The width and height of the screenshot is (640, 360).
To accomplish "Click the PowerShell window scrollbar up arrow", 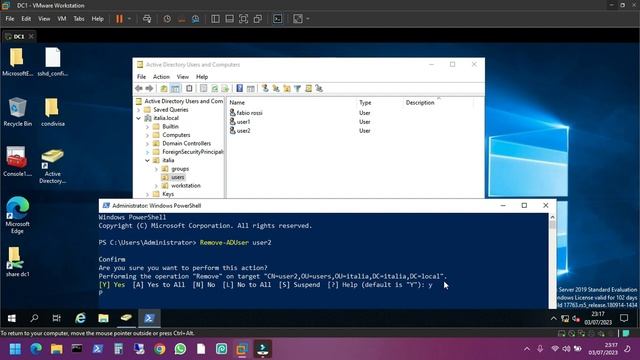I will tap(552, 217).
